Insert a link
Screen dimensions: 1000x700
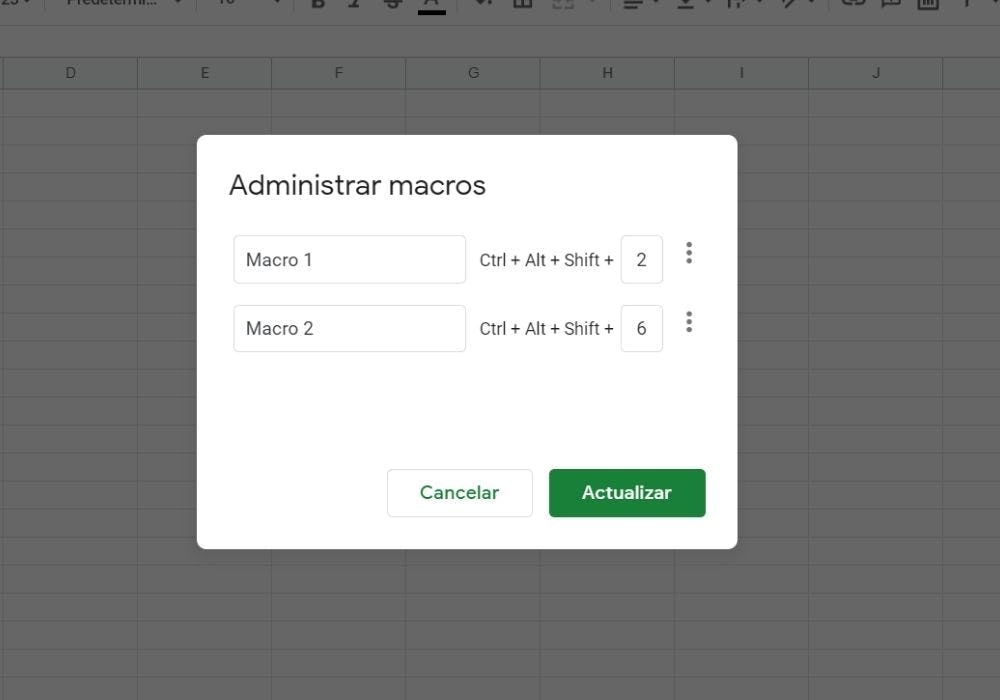(851, 4)
